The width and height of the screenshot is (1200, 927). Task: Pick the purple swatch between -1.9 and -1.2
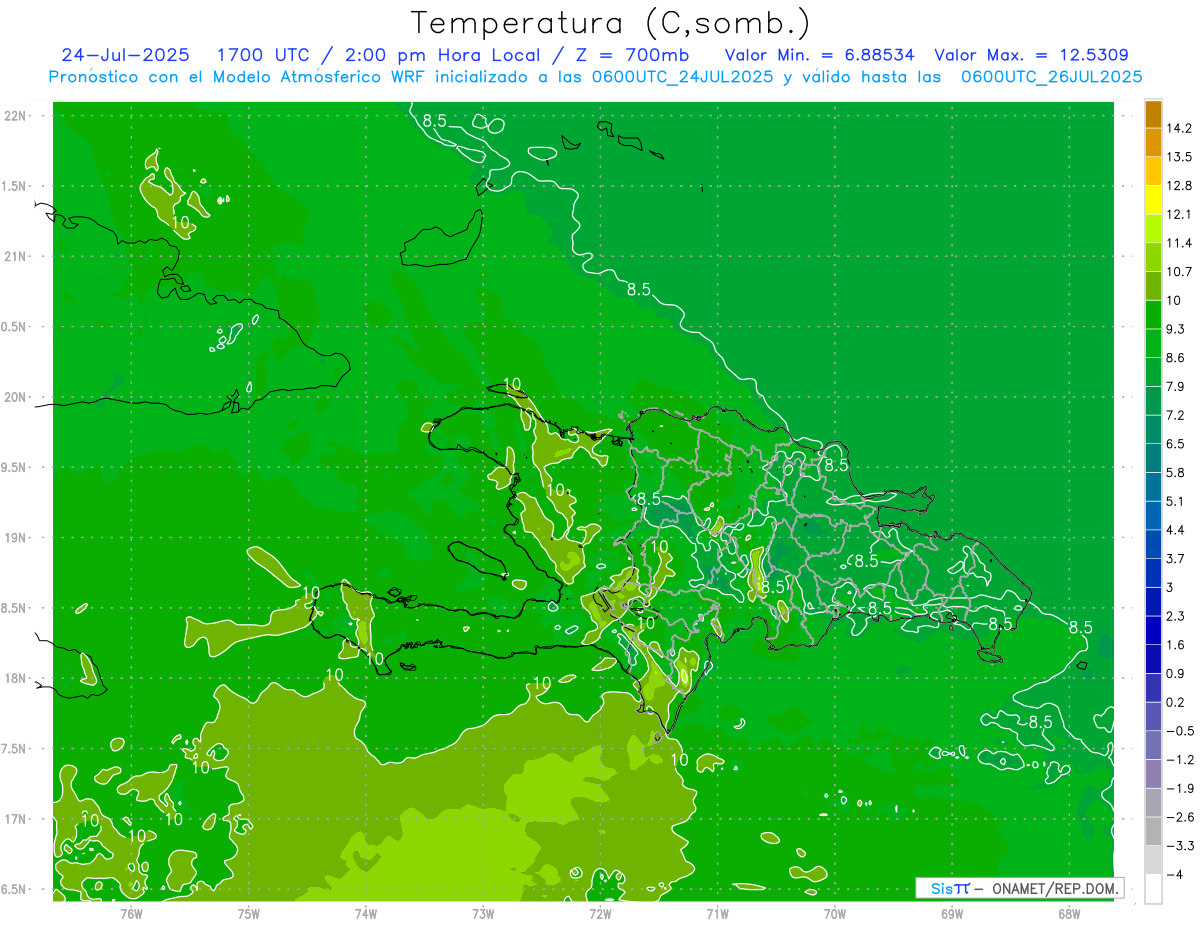click(1153, 774)
